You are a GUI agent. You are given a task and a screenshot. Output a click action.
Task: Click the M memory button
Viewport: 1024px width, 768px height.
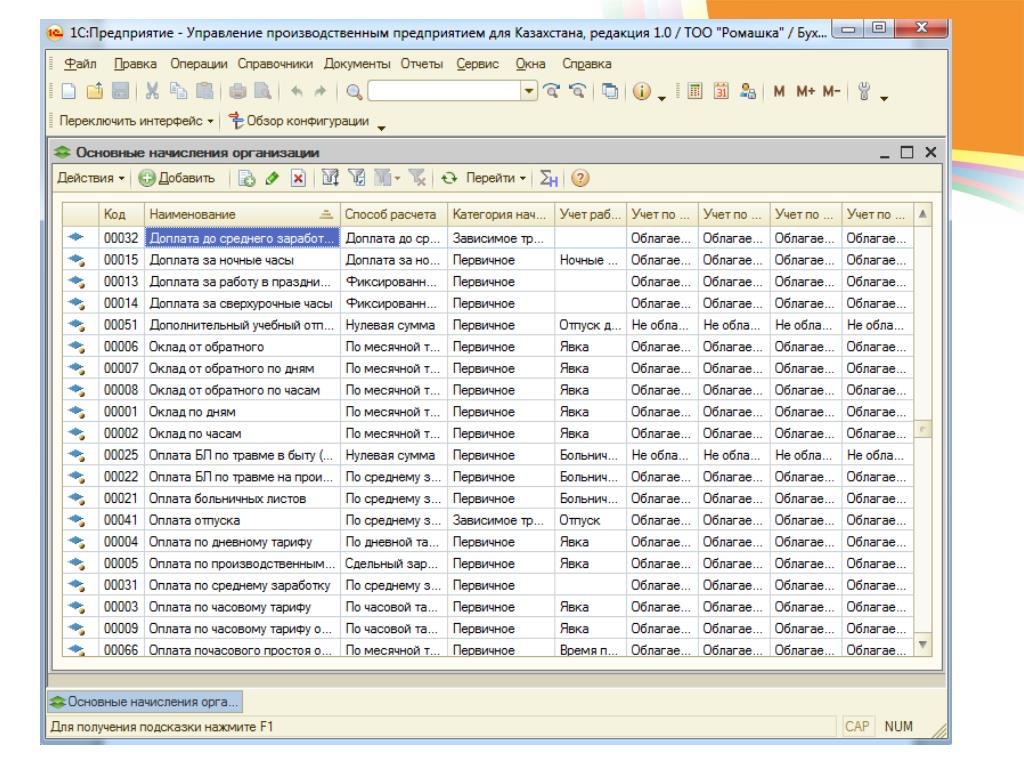(778, 91)
